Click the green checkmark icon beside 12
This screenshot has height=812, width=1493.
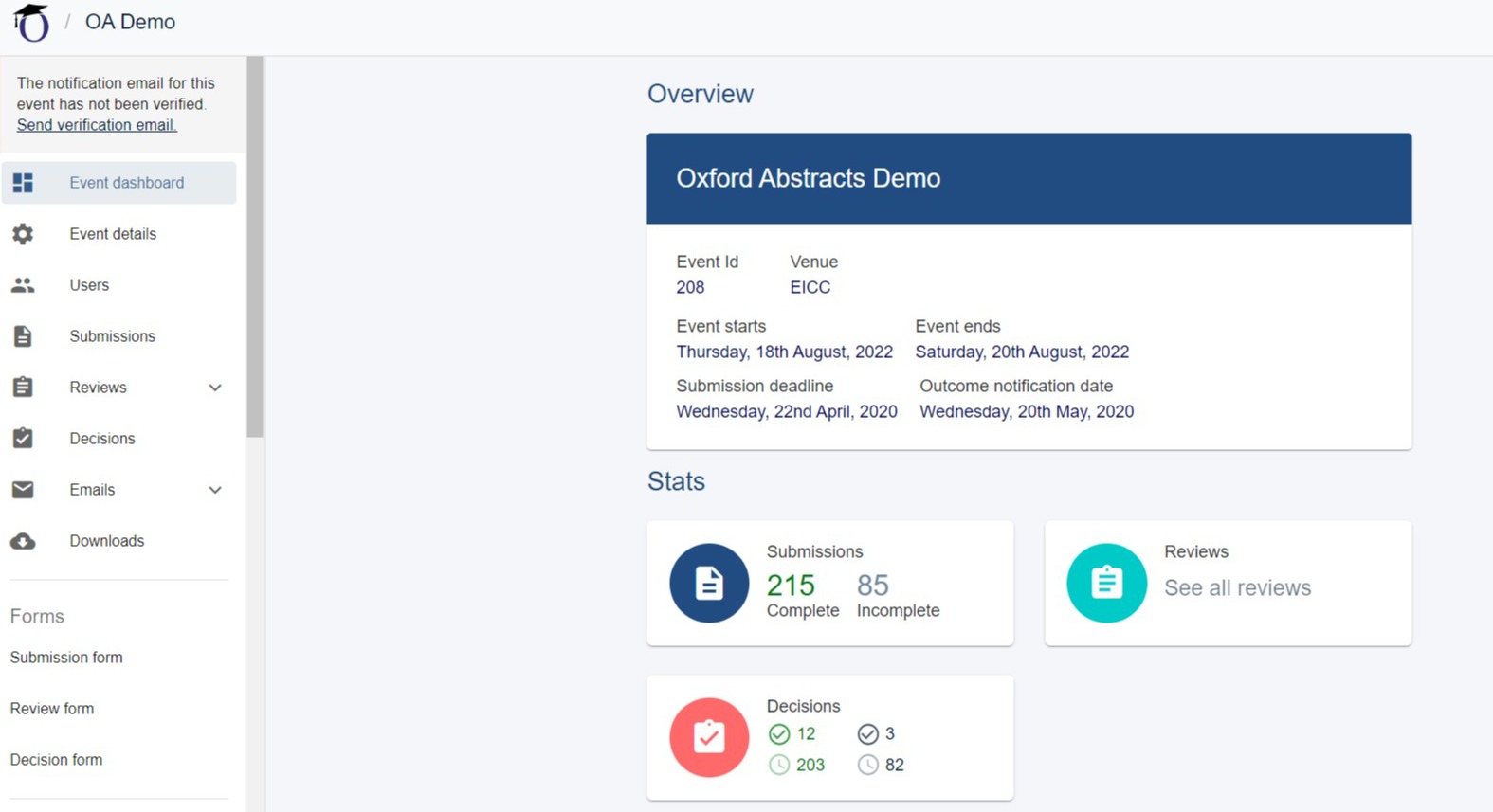click(x=779, y=734)
